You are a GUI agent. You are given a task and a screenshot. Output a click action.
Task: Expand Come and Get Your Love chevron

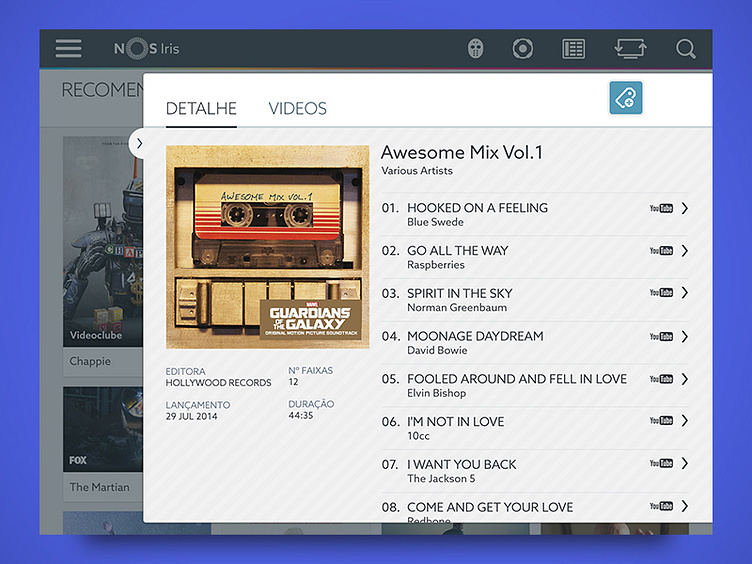(x=685, y=506)
